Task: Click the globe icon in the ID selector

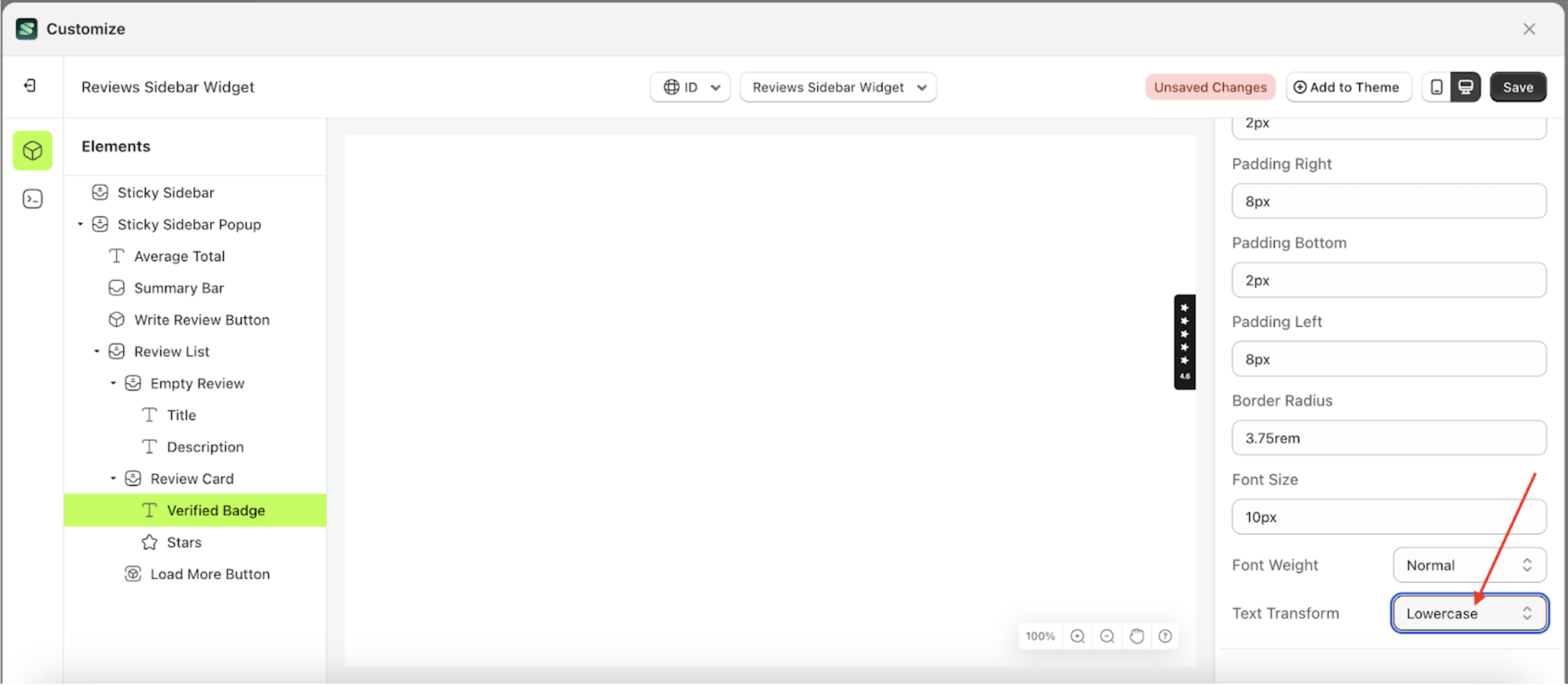Action: [672, 87]
